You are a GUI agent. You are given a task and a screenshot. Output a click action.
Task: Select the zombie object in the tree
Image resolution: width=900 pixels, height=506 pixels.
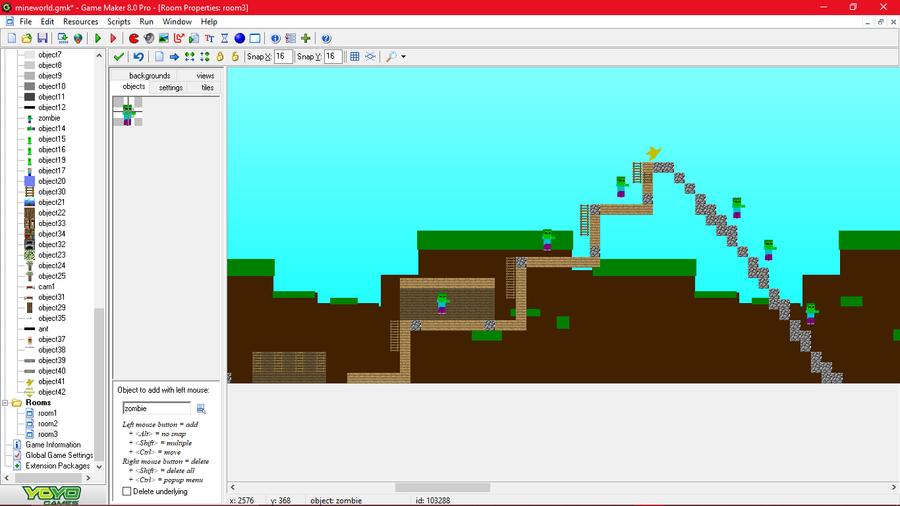[49, 118]
